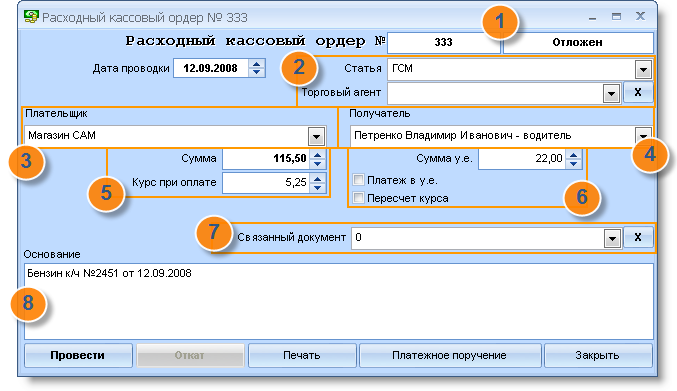
Task: Click inside the Основание text area
Action: pos(338,301)
